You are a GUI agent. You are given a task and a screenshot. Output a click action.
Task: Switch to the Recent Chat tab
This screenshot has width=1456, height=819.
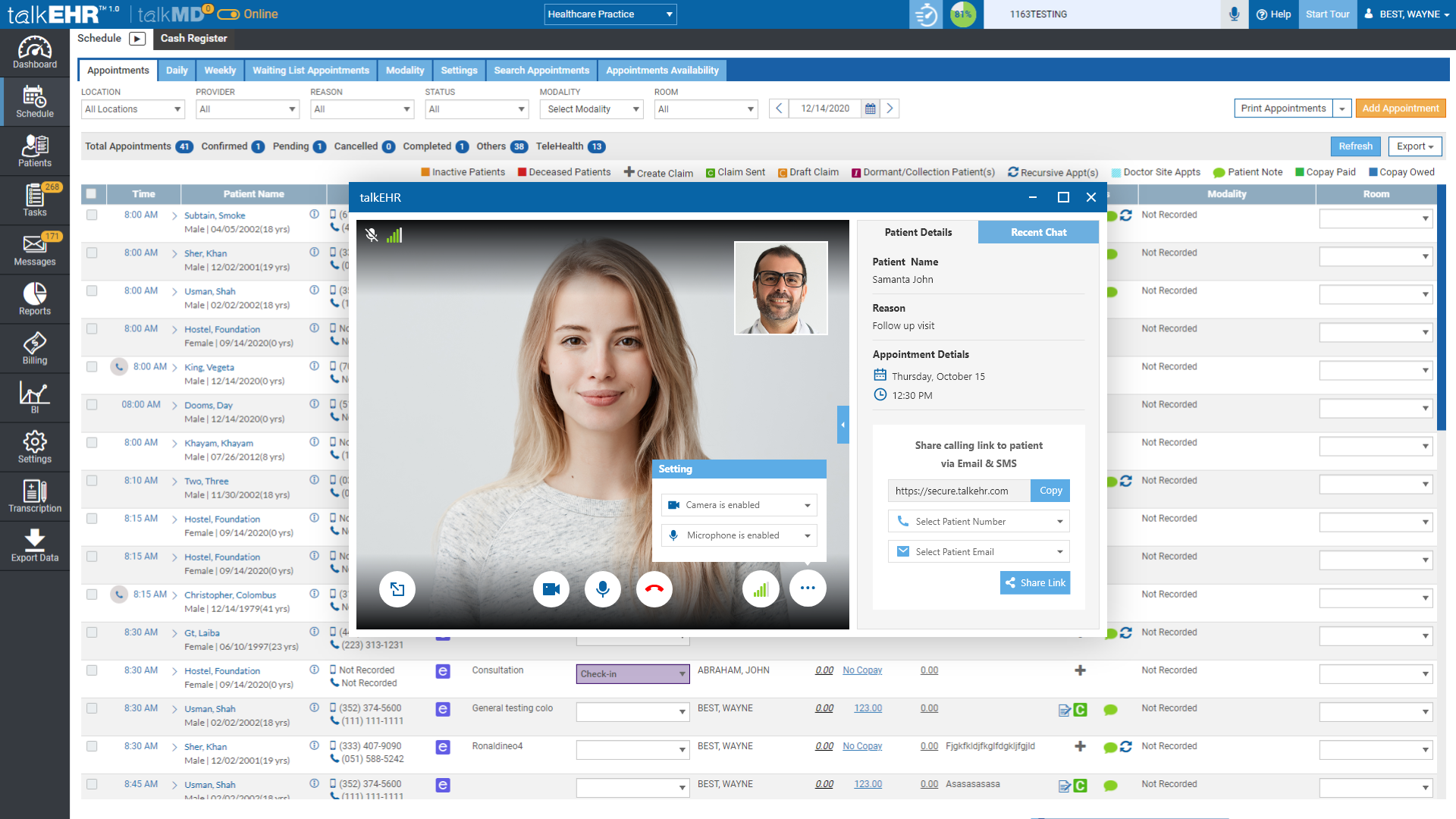1038,232
